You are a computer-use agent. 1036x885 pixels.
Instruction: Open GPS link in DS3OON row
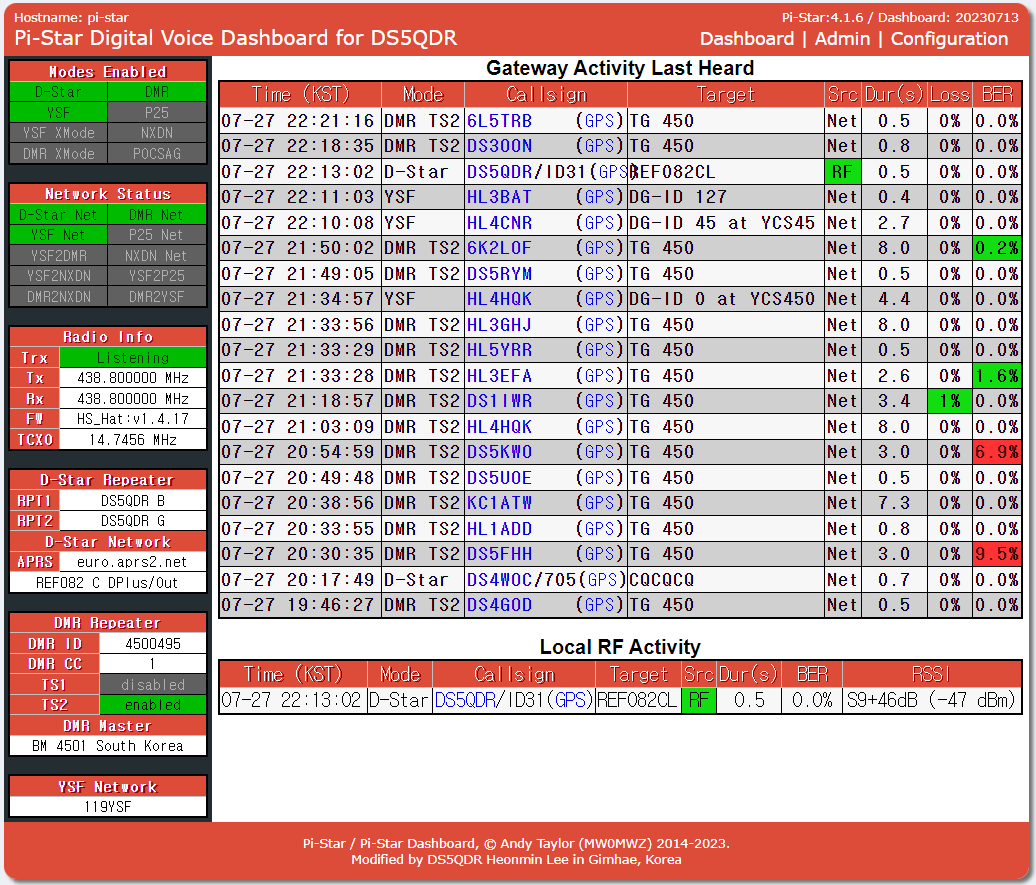[599, 146]
